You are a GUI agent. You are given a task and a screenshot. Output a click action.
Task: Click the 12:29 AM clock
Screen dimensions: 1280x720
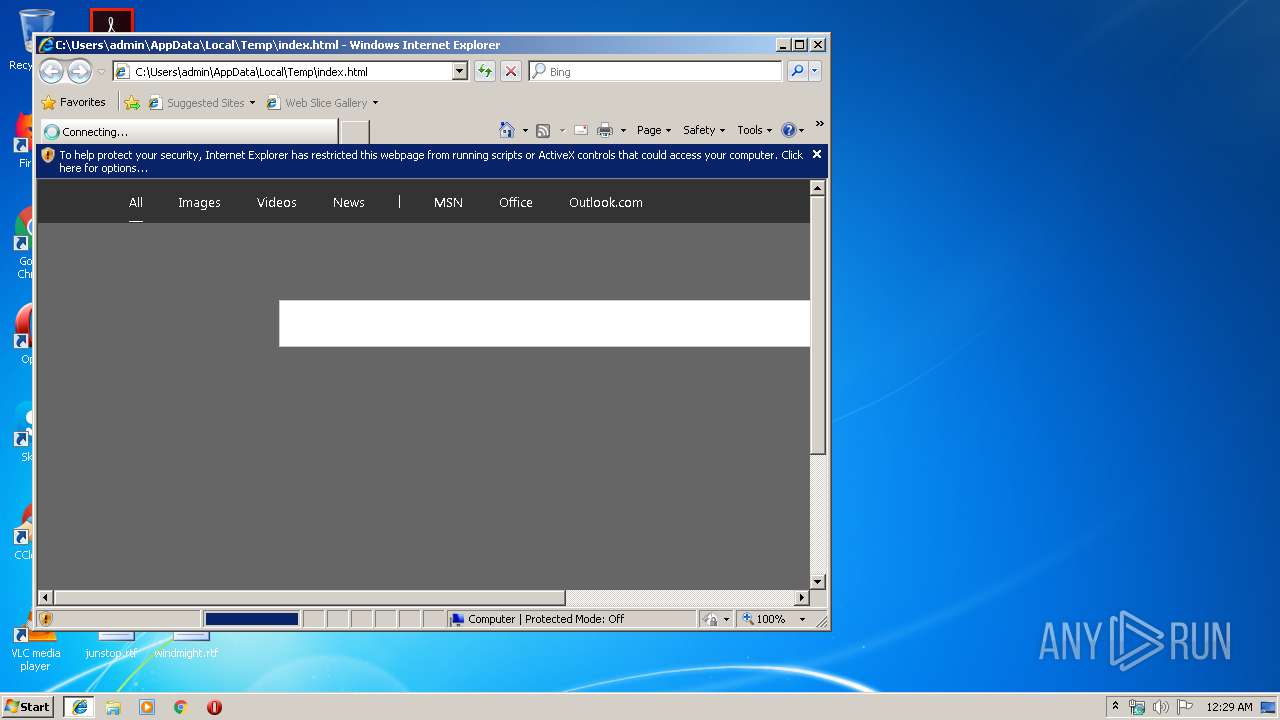(x=1229, y=707)
